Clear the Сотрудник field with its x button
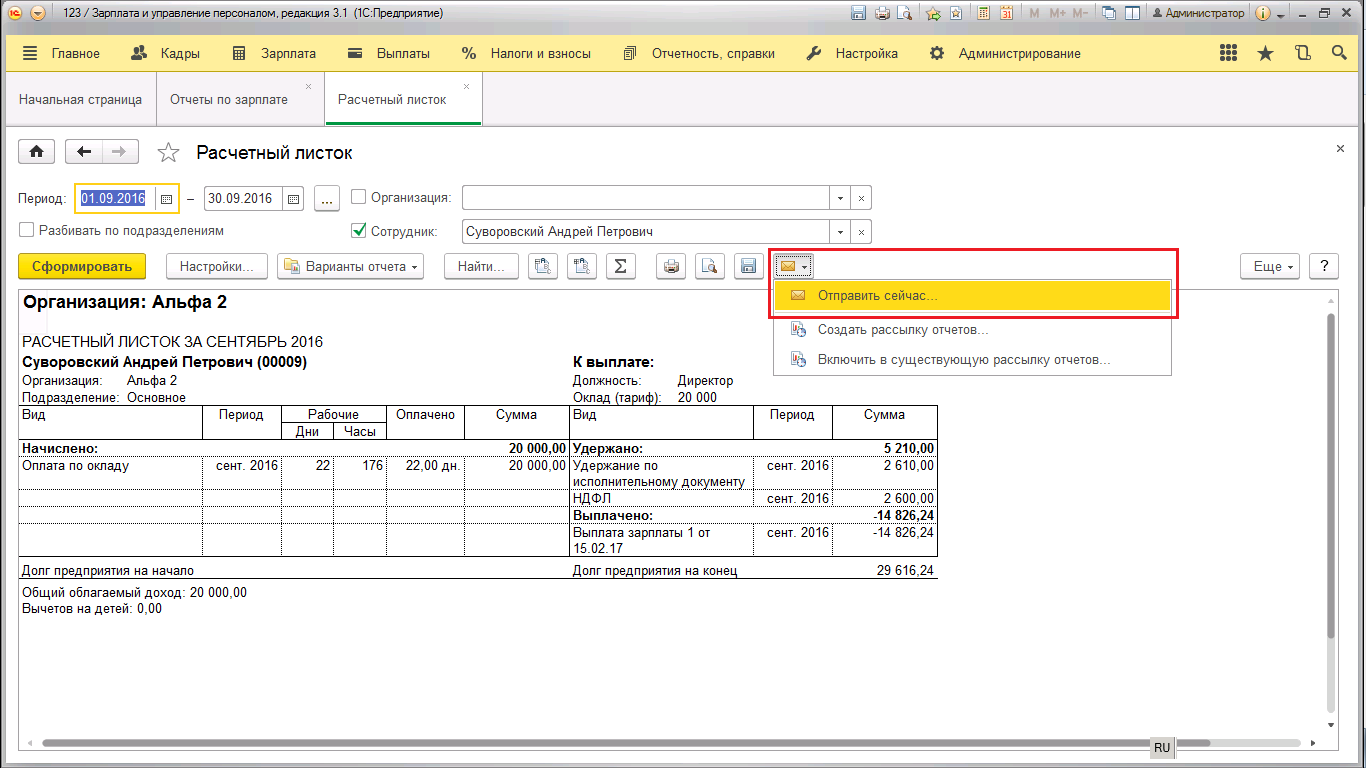This screenshot has height=768, width=1366. pos(861,231)
